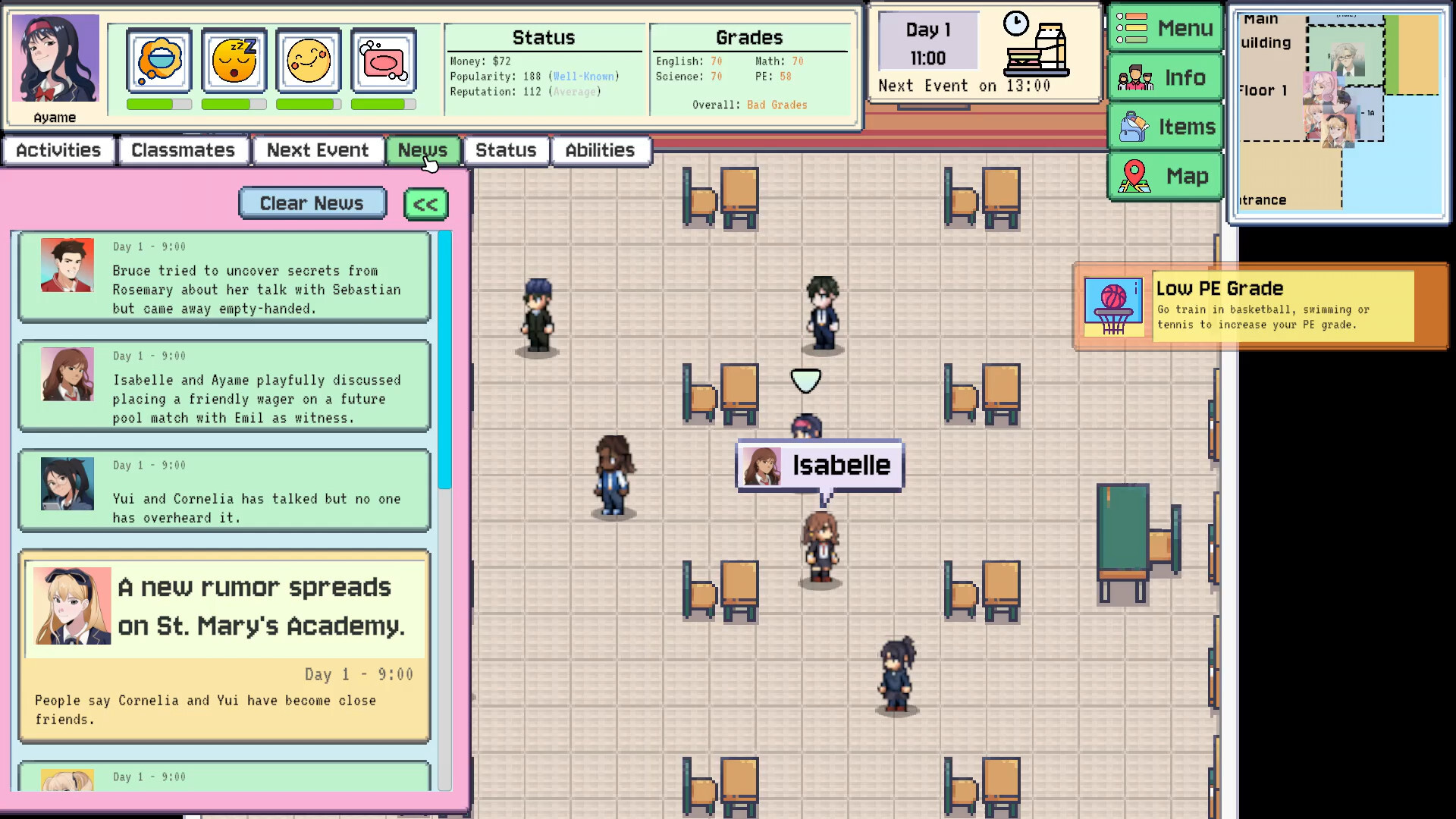Click Bruce's portrait in the news list
The image size is (1456, 819).
67,265
